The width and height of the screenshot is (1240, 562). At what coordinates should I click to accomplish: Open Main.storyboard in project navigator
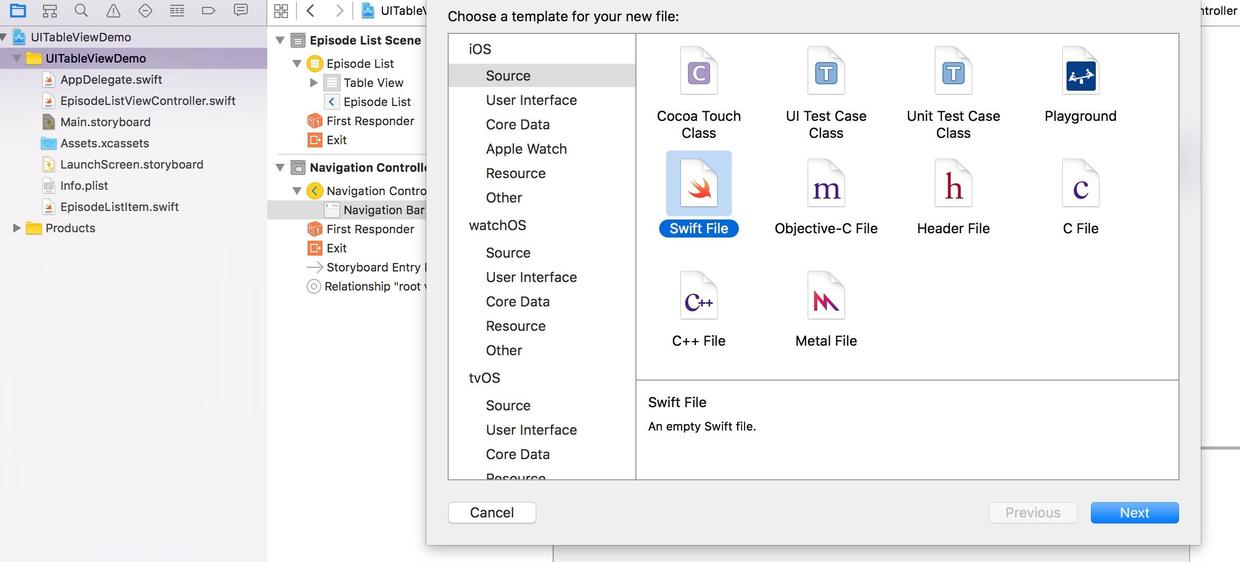[x=105, y=122]
